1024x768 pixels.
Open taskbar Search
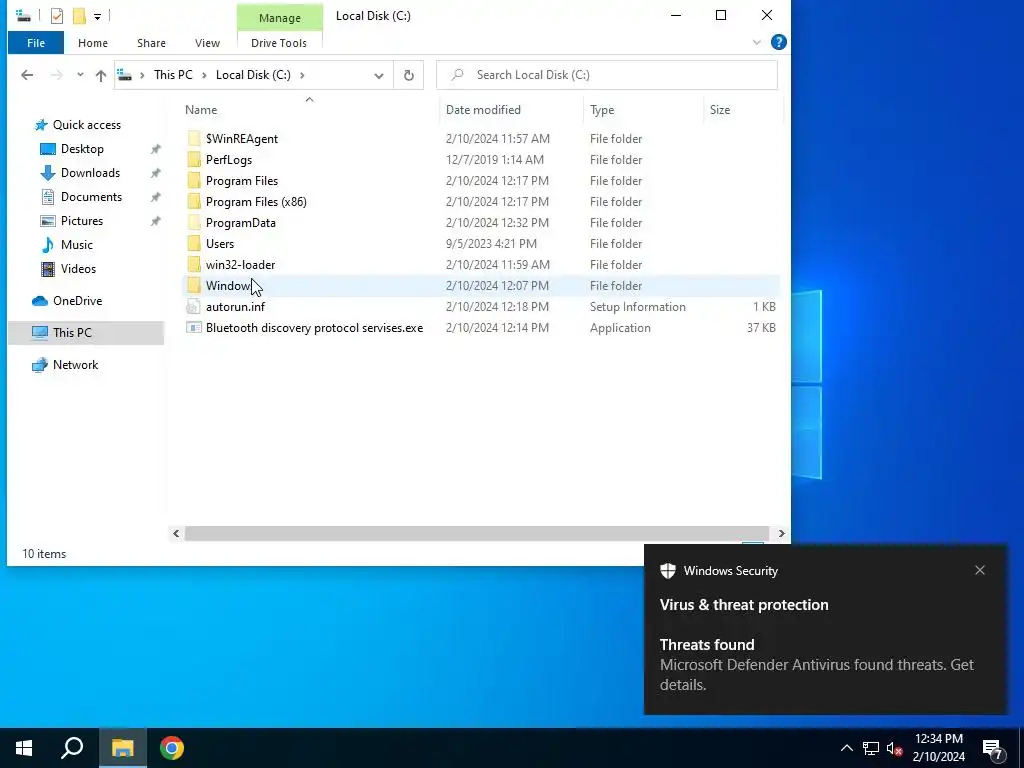click(72, 748)
